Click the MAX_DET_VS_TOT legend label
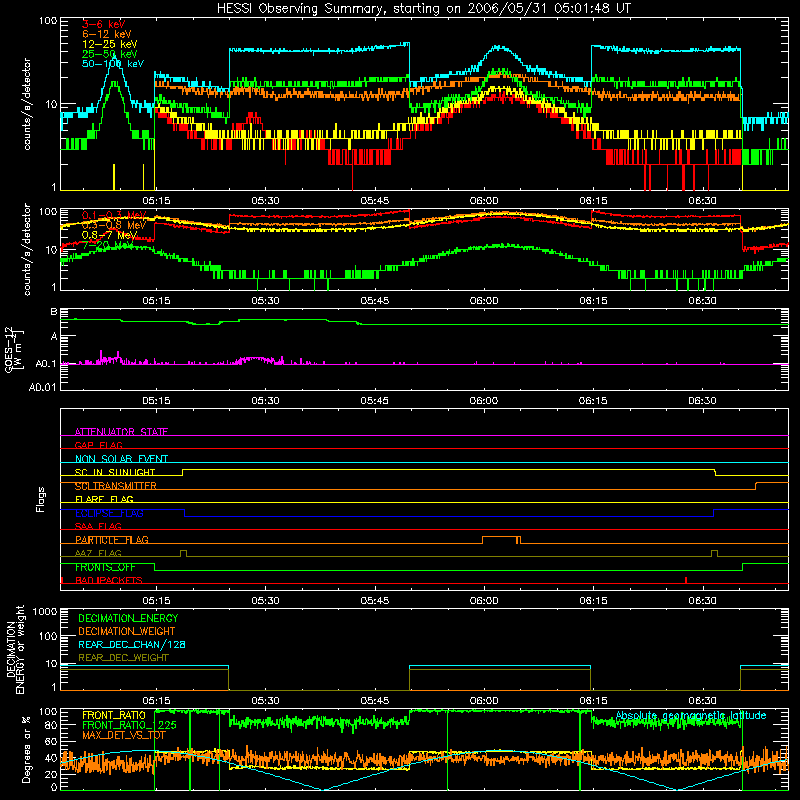This screenshot has height=800, width=800. (x=124, y=735)
